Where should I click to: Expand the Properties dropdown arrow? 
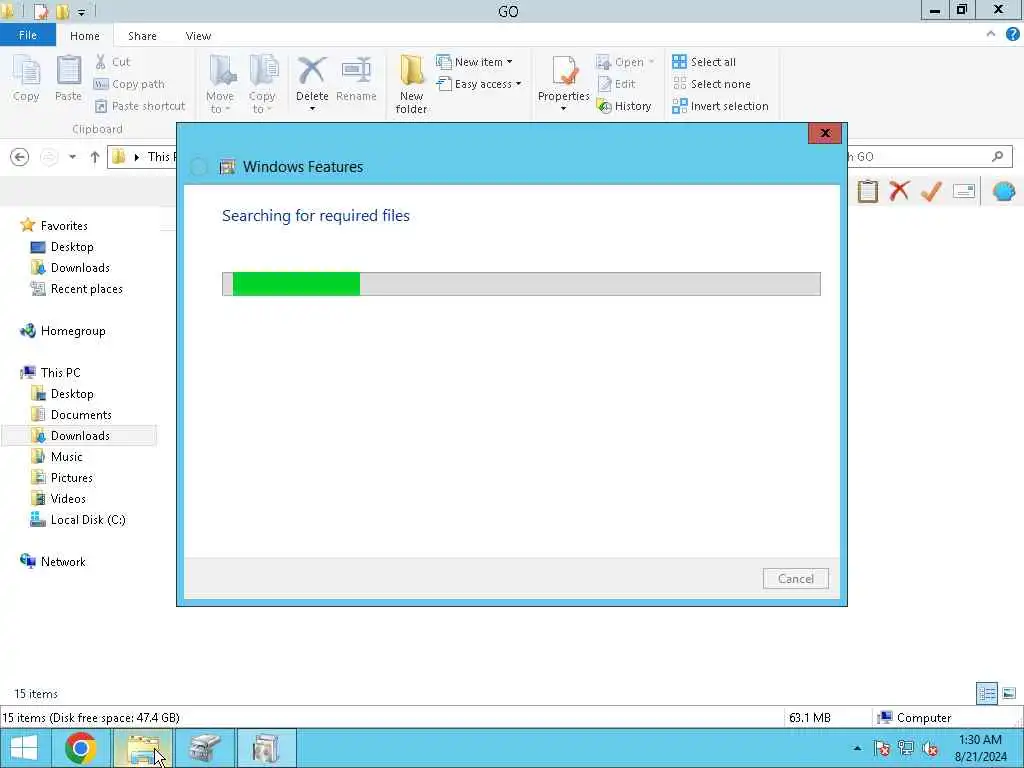(x=564, y=109)
